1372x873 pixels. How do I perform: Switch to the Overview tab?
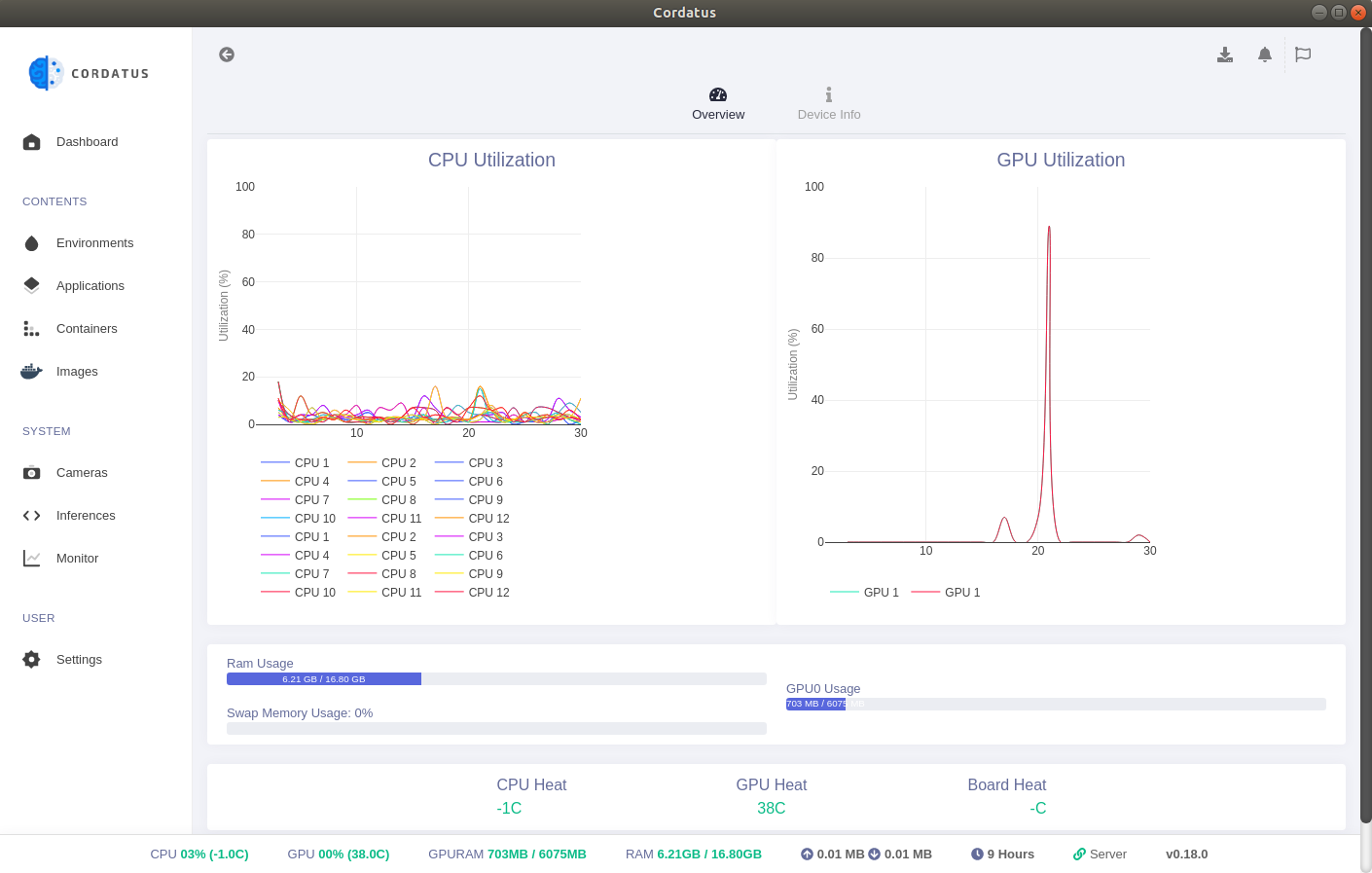[718, 104]
